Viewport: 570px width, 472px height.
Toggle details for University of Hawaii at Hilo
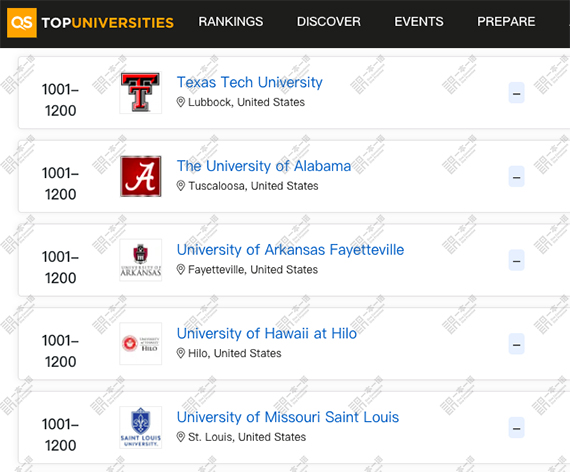coord(516,344)
